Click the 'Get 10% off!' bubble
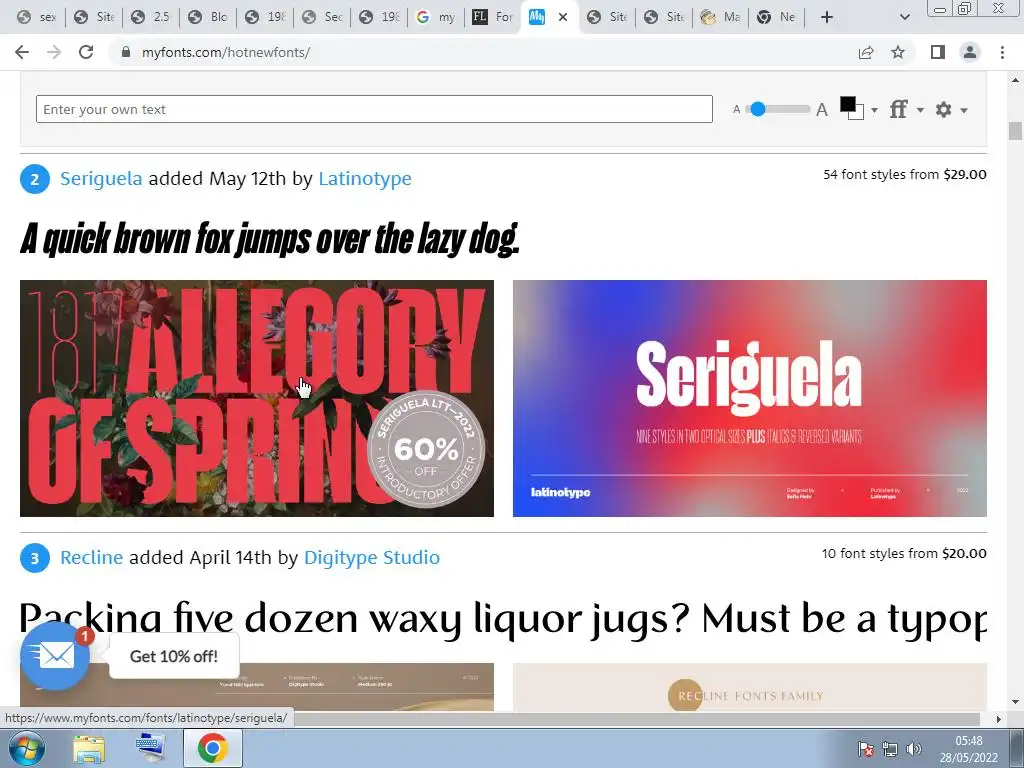Screen dimensions: 1024x768 pos(174,656)
